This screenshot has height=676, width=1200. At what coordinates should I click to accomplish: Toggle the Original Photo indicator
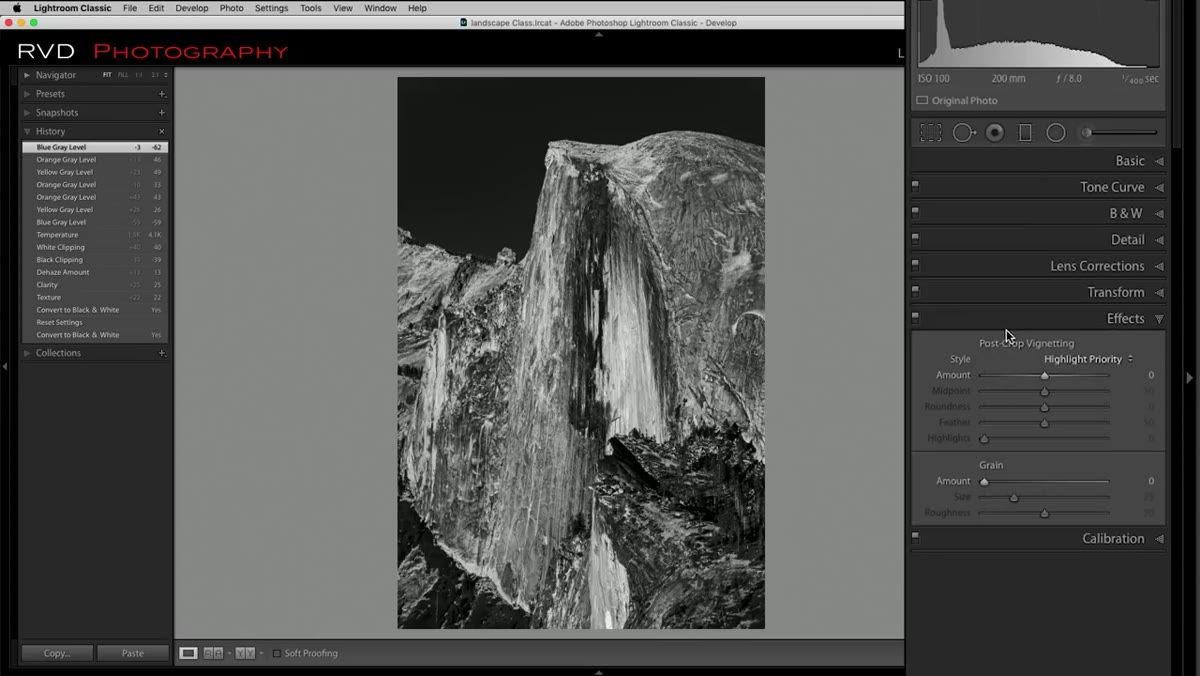[x=922, y=100]
